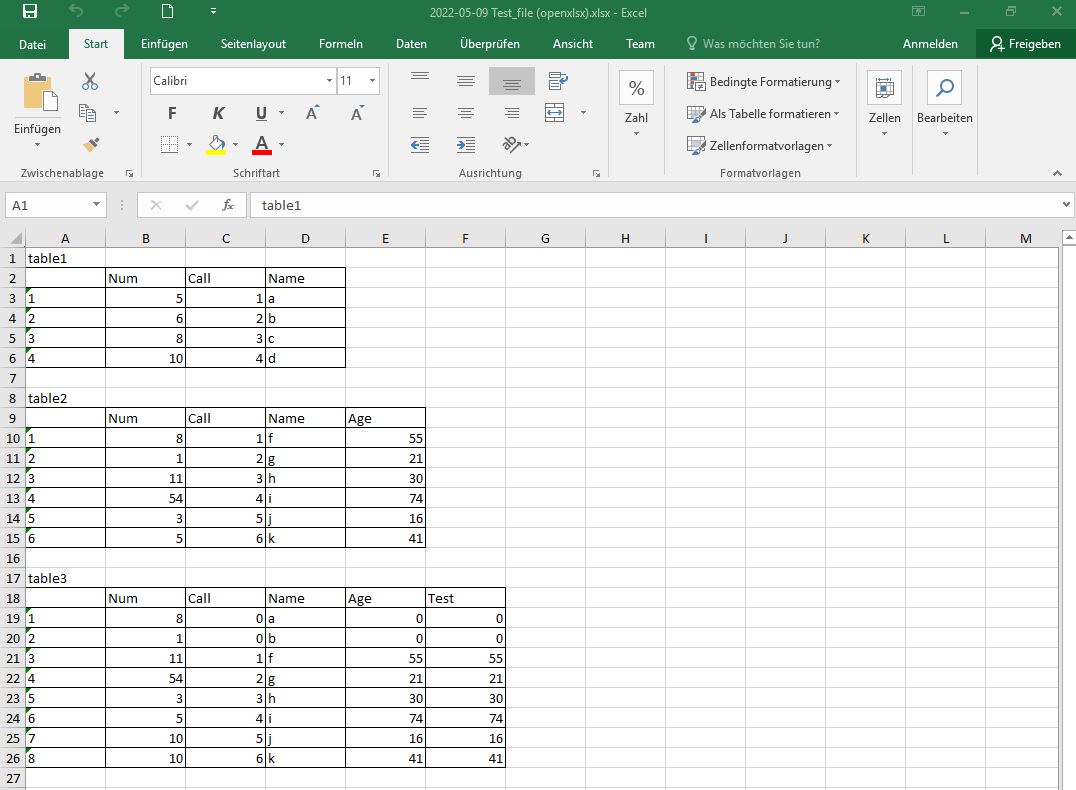The height and width of the screenshot is (790, 1076).
Task: Align text to top of cell
Action: click(420, 76)
